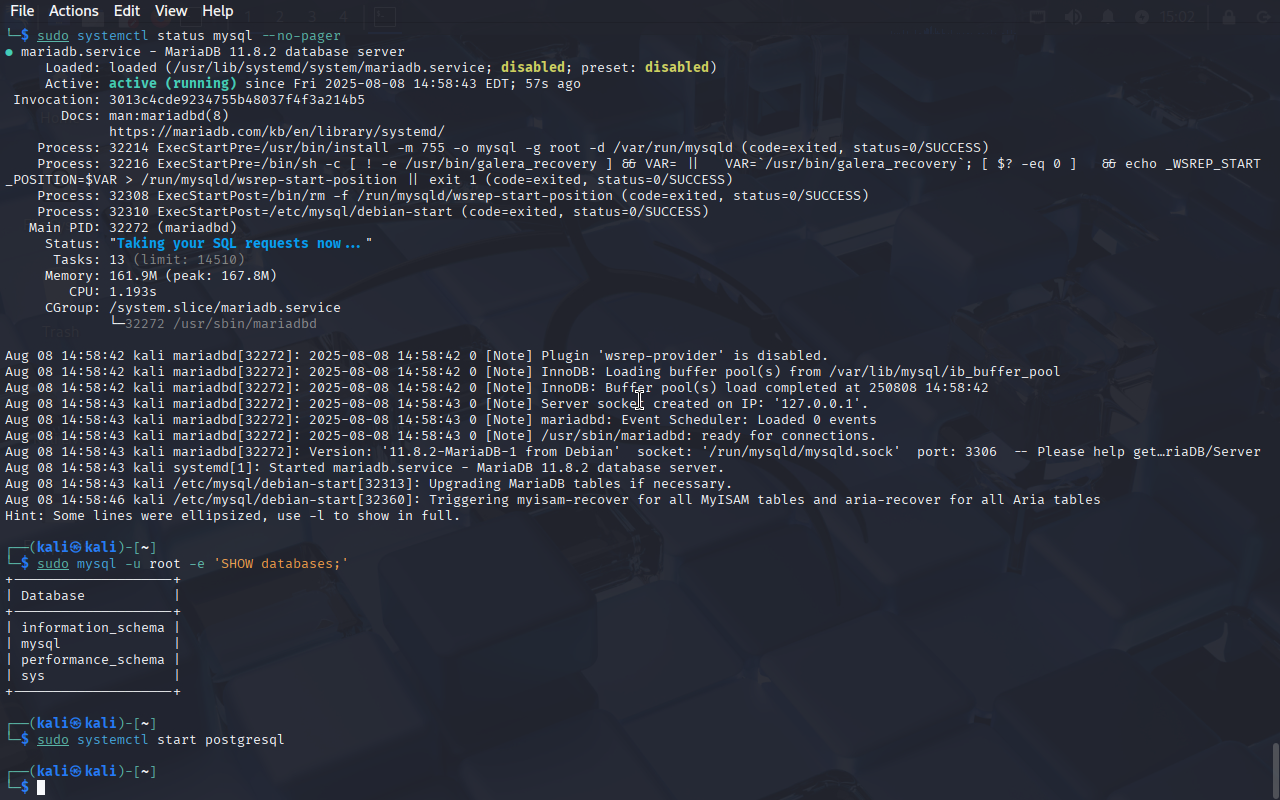Click the power manager lightning icon
Viewport: 1280px width, 800px height.
click(1143, 17)
